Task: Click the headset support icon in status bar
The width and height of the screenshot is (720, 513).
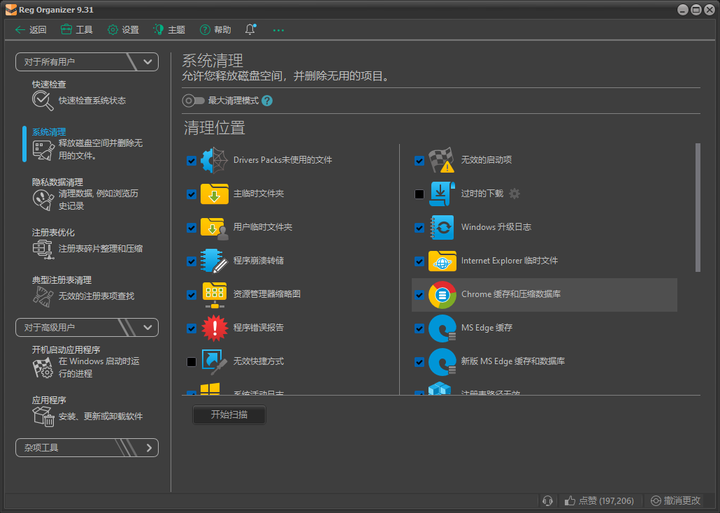Action: [x=547, y=501]
